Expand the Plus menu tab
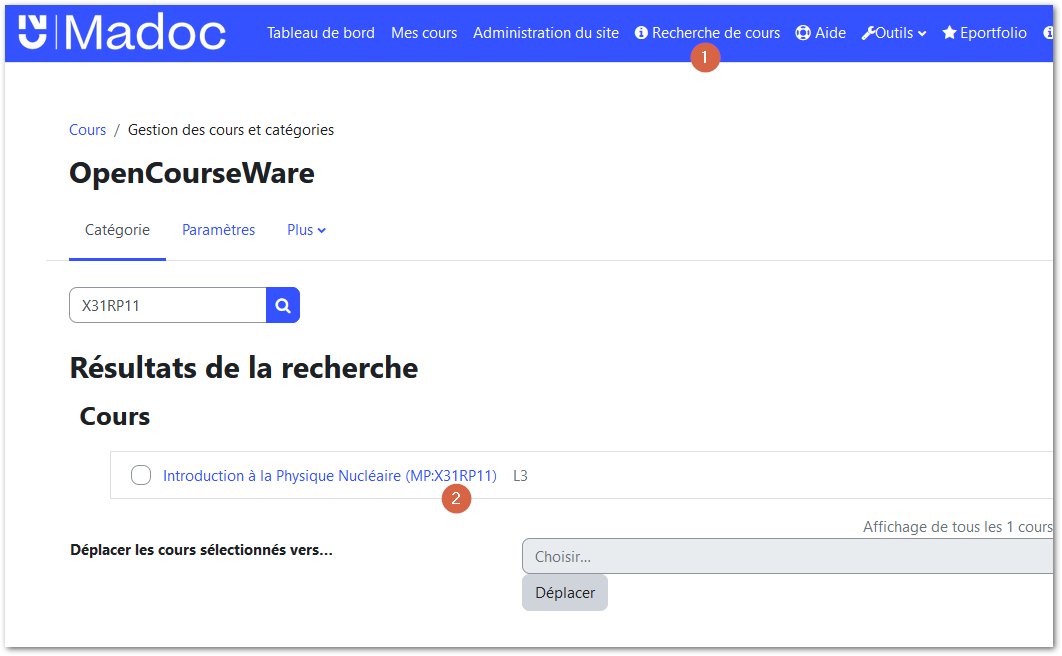This screenshot has width=1062, height=656. pyautogui.click(x=306, y=230)
